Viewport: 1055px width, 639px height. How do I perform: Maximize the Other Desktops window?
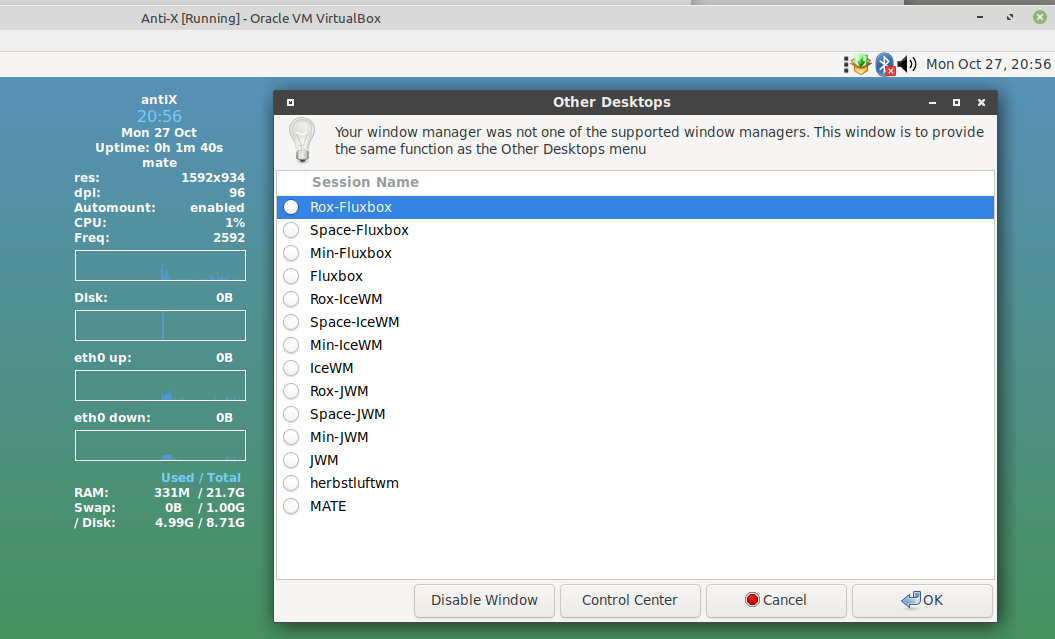pyautogui.click(x=956, y=102)
